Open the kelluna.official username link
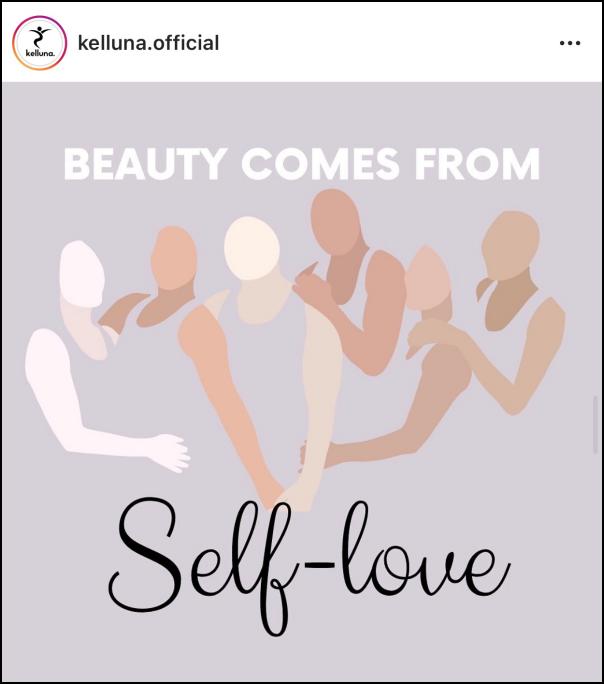 148,43
